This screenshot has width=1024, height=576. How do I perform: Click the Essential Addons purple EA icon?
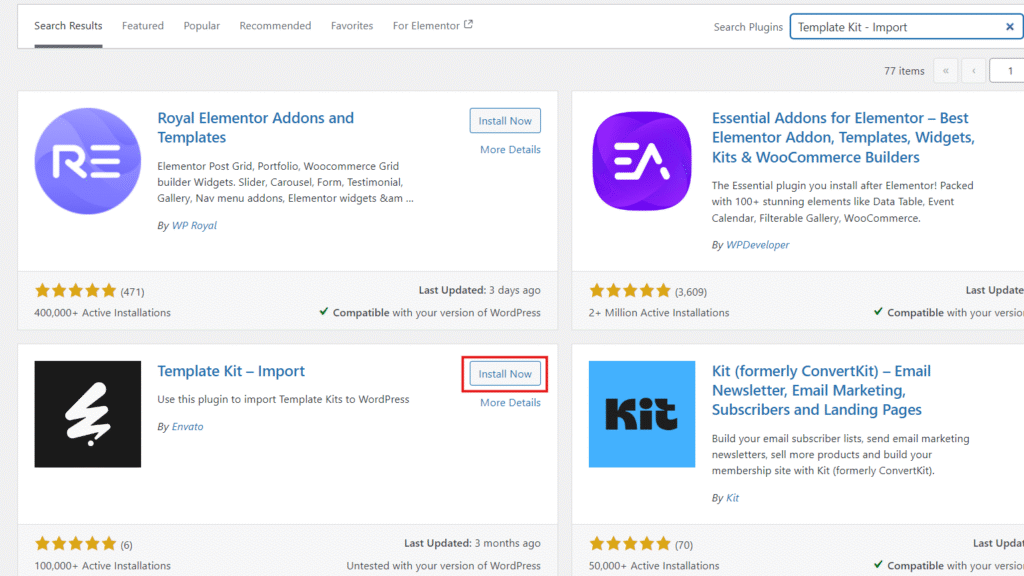pyautogui.click(x=642, y=161)
